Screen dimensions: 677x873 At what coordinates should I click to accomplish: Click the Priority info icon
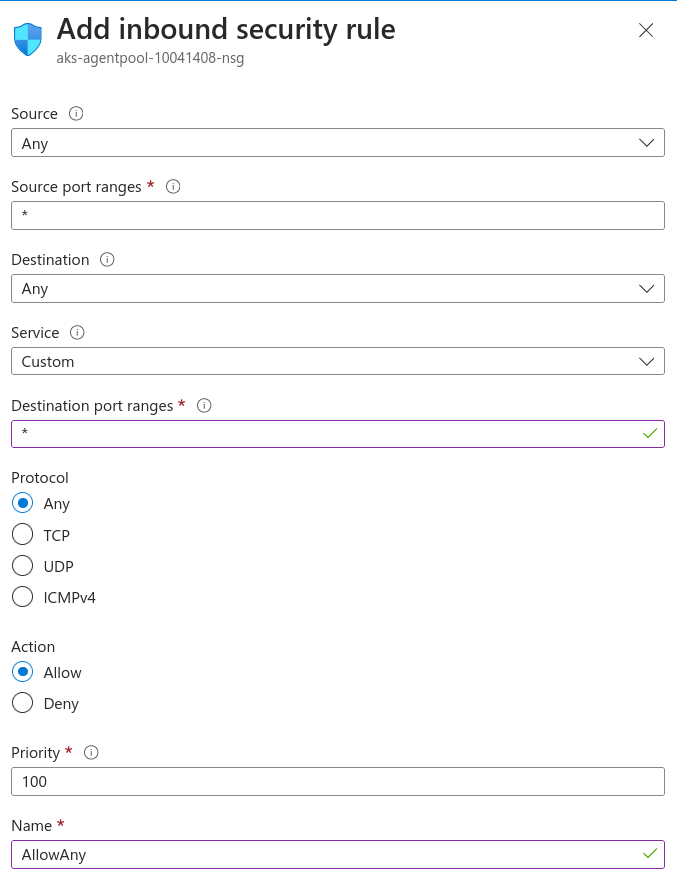pyautogui.click(x=91, y=753)
